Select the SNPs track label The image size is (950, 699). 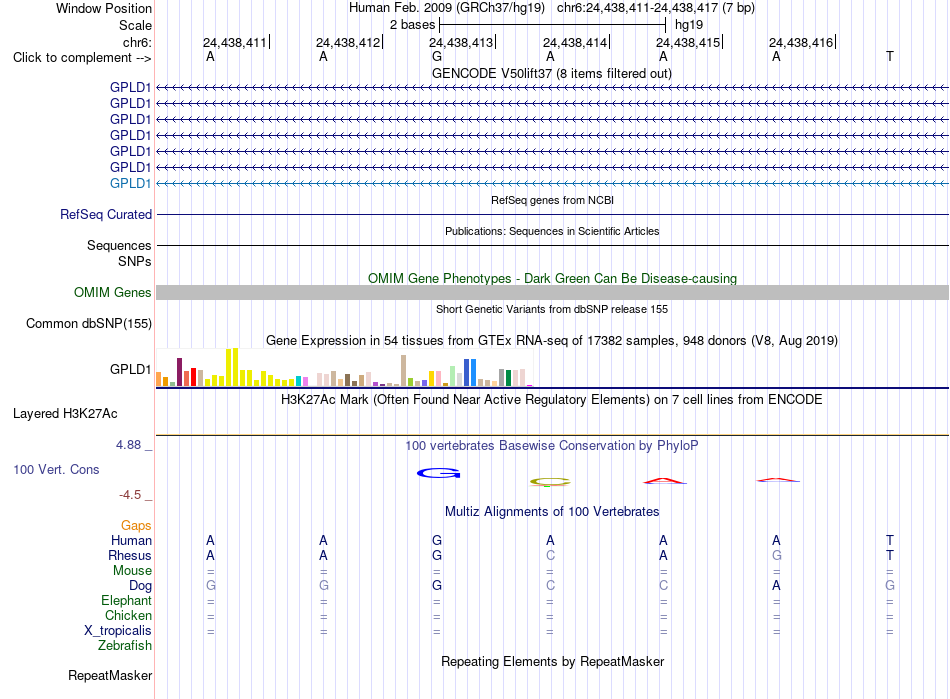click(x=135, y=261)
